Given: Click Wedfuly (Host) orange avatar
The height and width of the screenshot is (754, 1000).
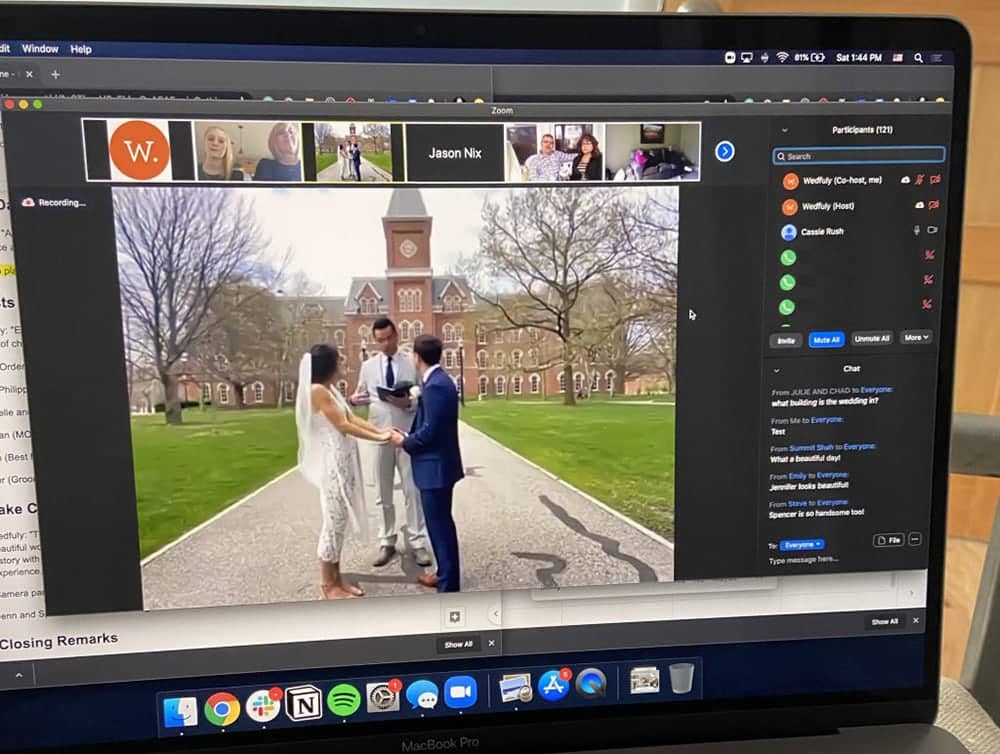Looking at the screenshot, I should point(790,207).
